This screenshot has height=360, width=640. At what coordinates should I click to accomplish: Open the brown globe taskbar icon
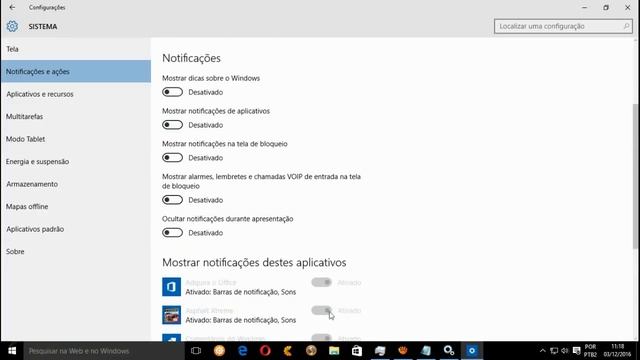click(x=311, y=351)
